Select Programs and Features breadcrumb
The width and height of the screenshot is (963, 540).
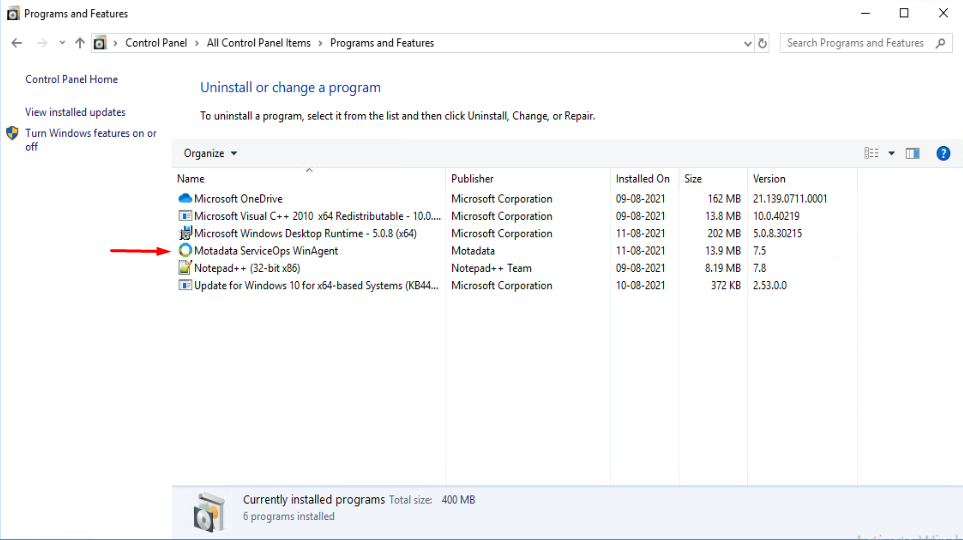pos(382,43)
